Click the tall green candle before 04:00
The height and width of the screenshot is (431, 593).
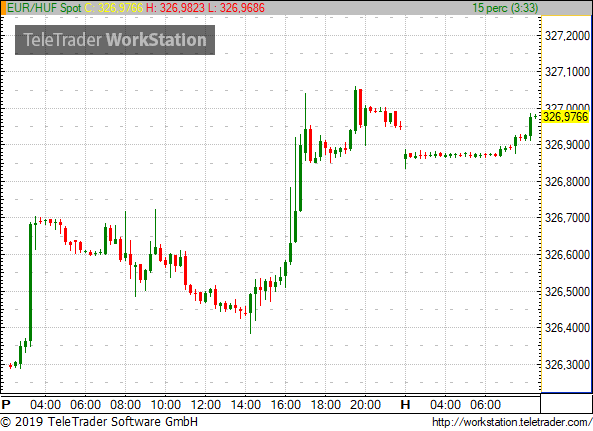pos(31,284)
